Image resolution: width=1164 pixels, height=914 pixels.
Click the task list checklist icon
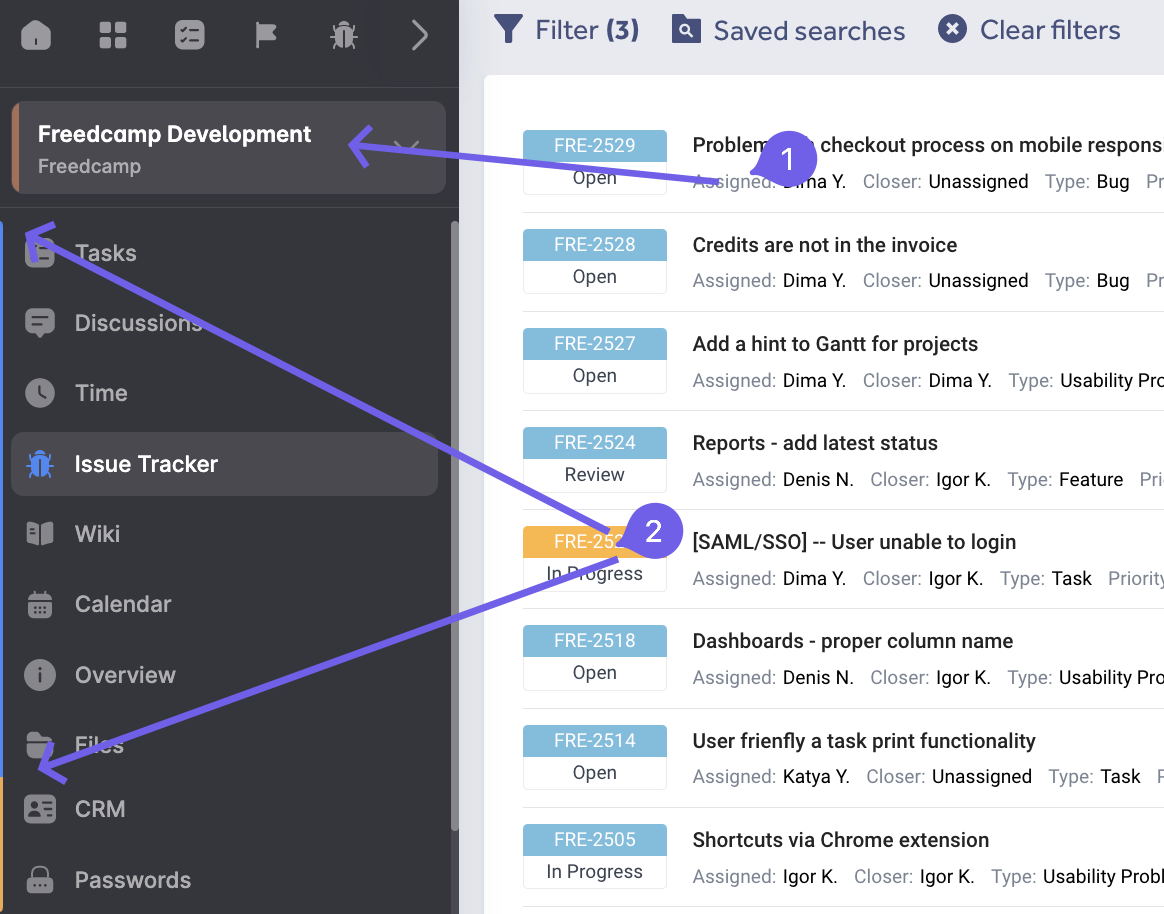[189, 36]
